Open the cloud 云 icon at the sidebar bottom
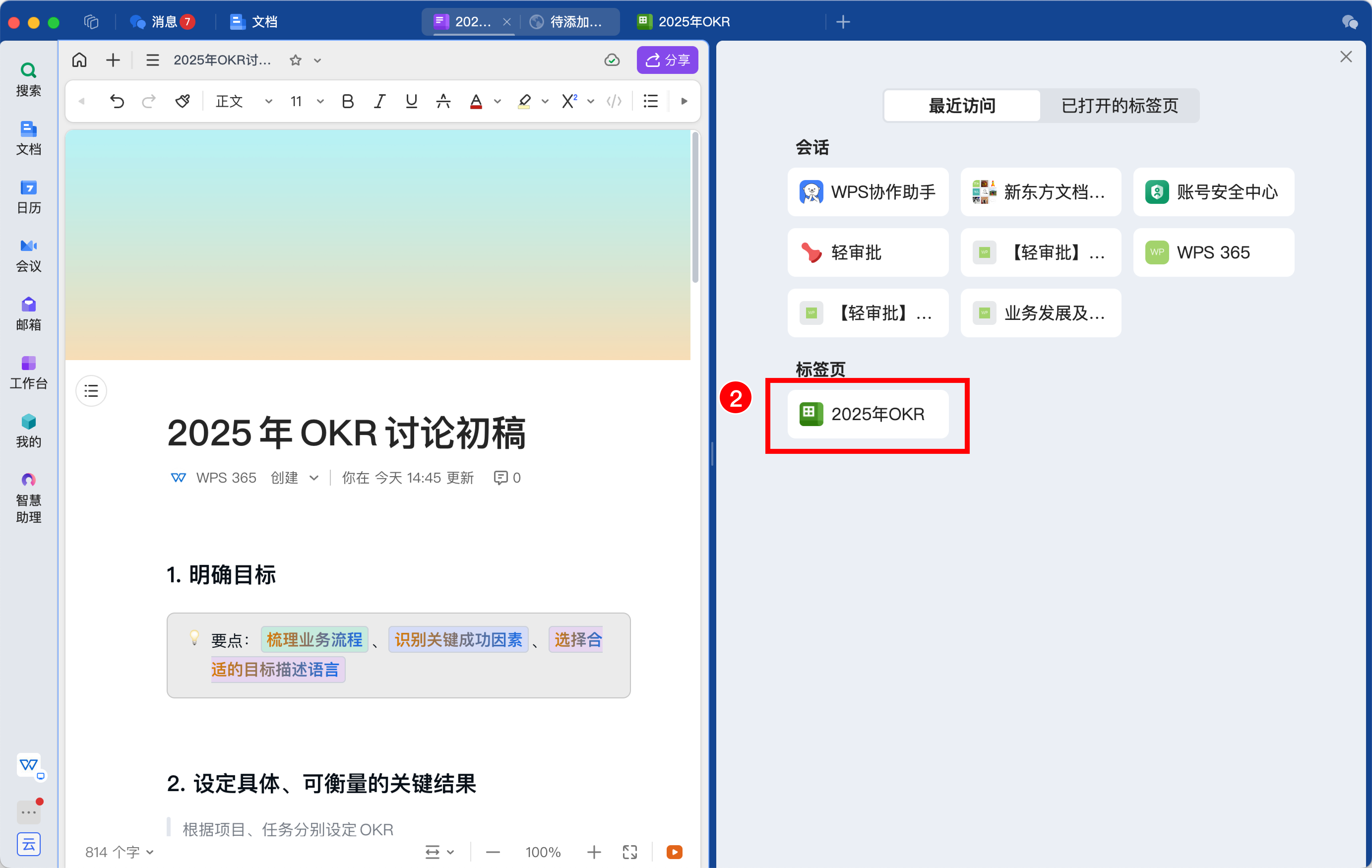This screenshot has height=868, width=1372. (x=29, y=844)
